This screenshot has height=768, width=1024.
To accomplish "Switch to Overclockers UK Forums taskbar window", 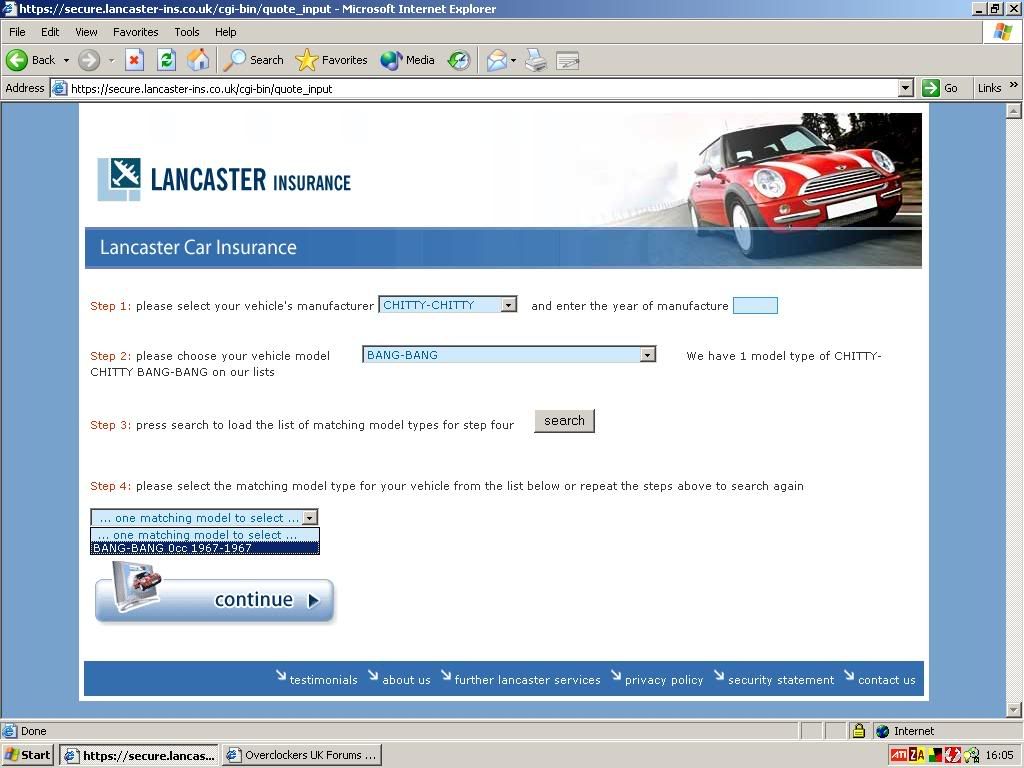I will (x=301, y=755).
